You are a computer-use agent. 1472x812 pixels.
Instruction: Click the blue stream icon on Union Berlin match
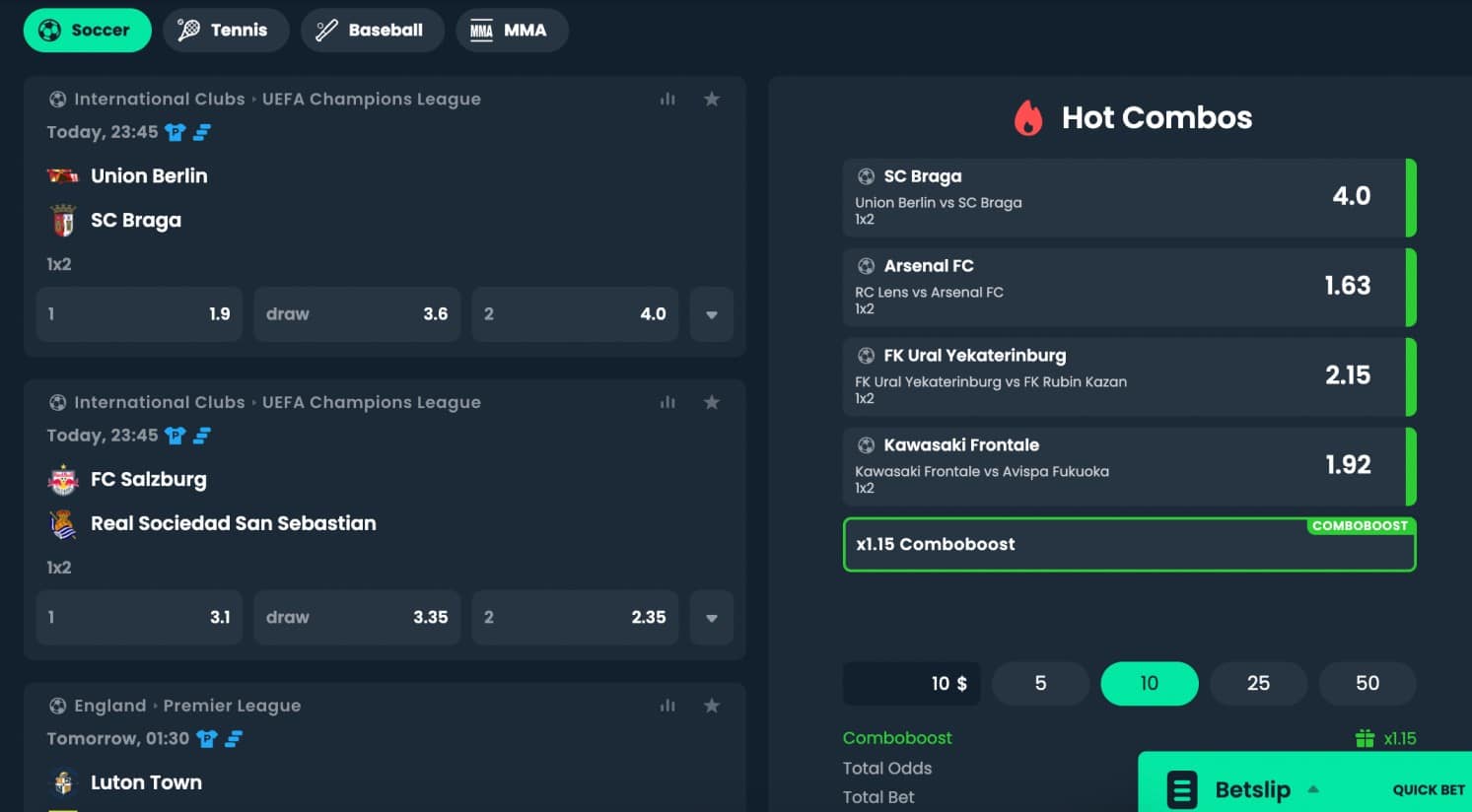click(x=202, y=132)
